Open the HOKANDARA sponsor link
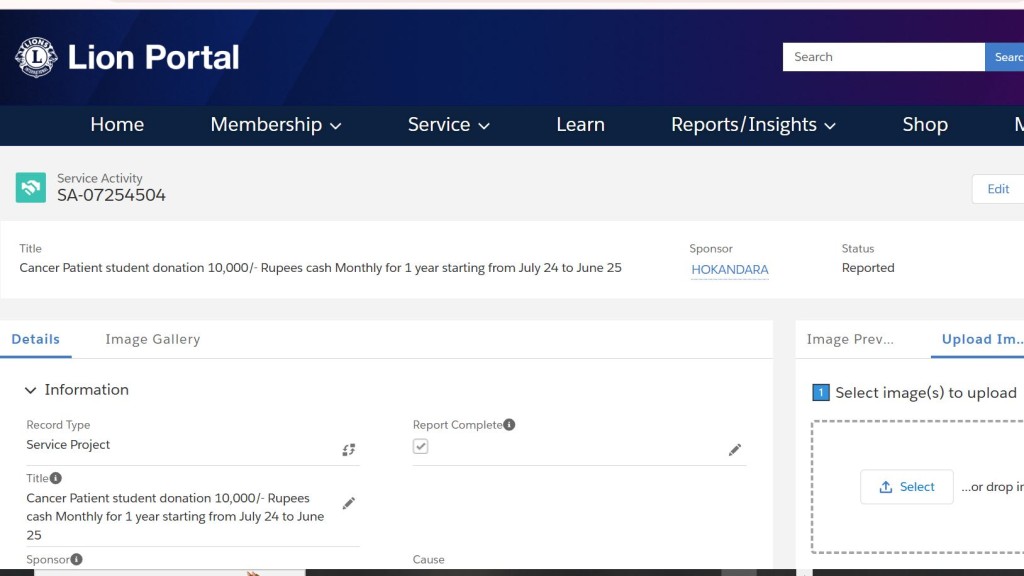The width and height of the screenshot is (1024, 576). (x=729, y=269)
